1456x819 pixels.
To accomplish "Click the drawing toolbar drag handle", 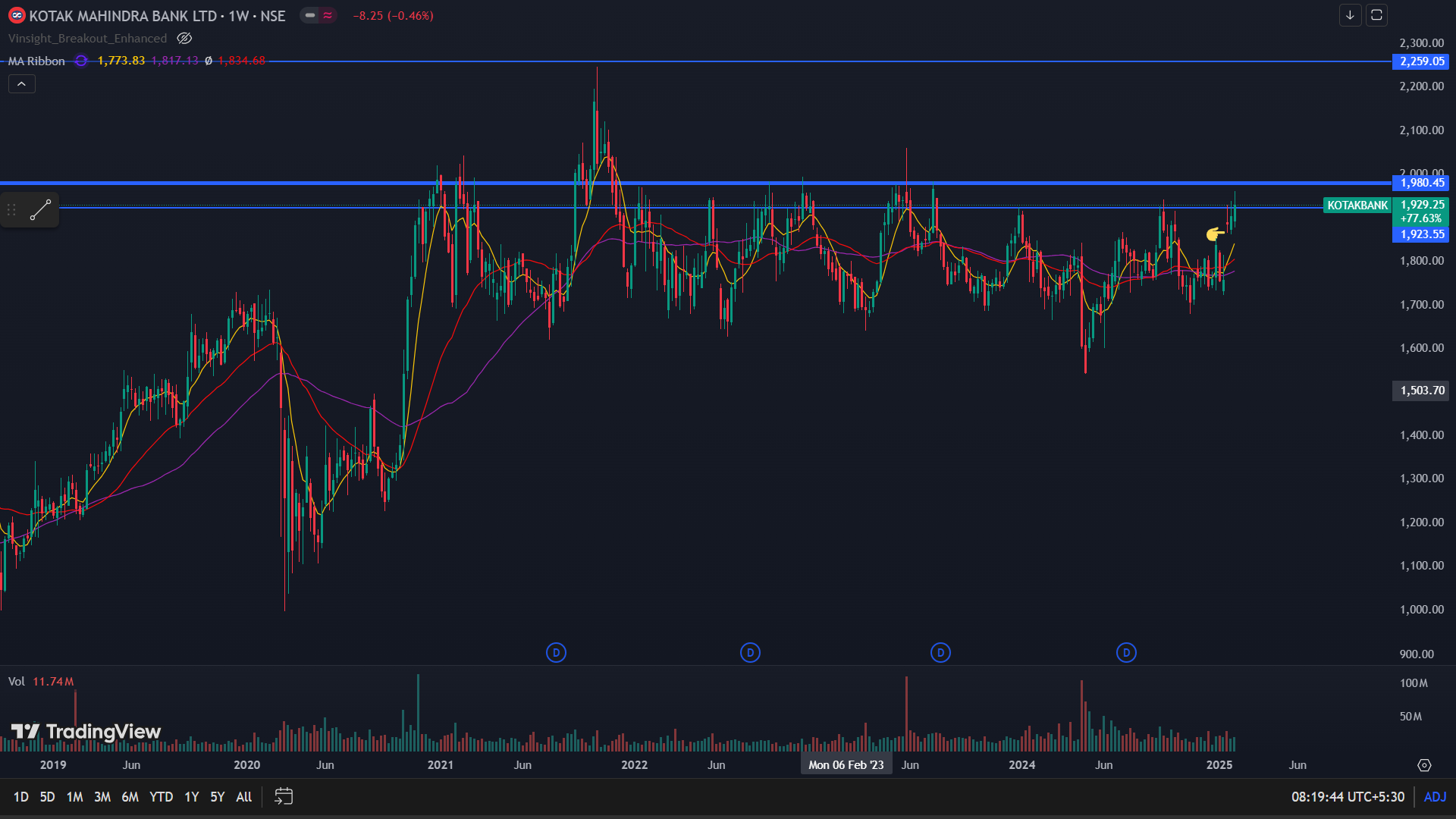I will [x=11, y=210].
